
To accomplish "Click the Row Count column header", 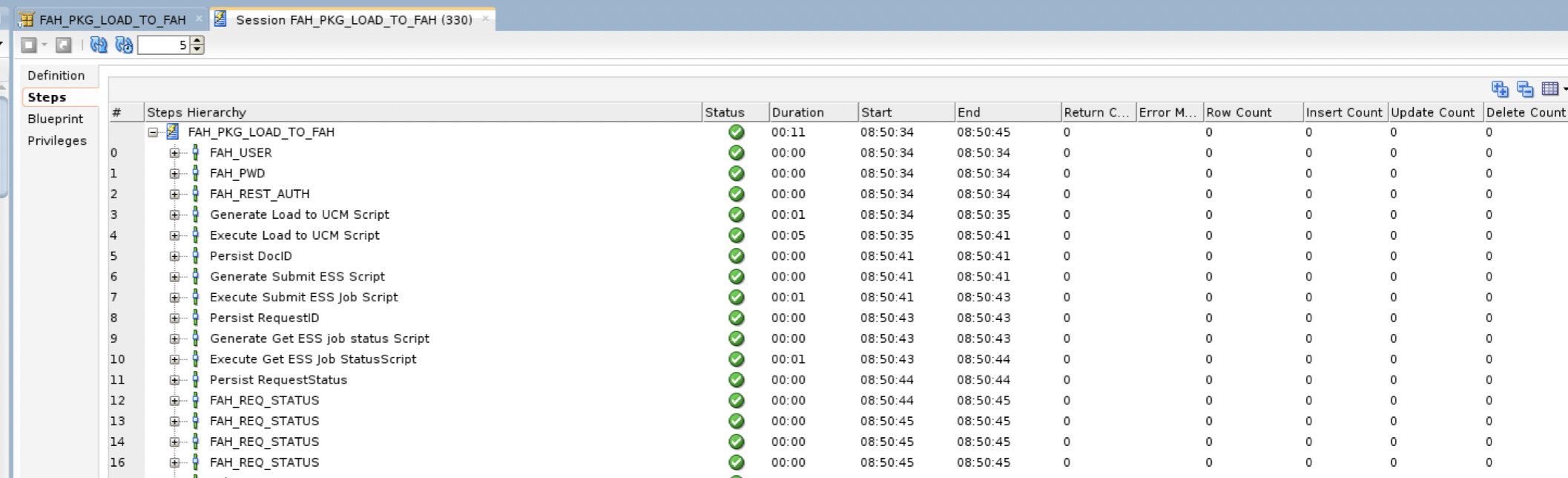I will [x=1254, y=112].
